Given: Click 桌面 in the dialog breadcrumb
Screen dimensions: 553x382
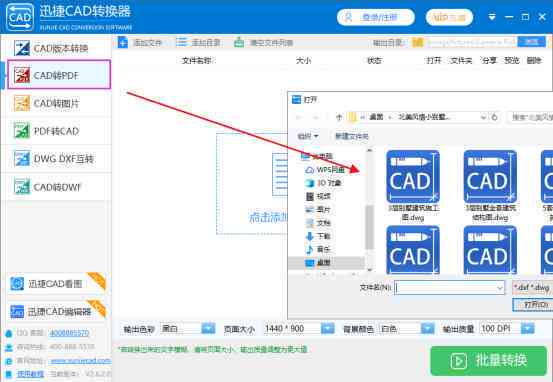Looking at the screenshot, I should pyautogui.click(x=376, y=117).
